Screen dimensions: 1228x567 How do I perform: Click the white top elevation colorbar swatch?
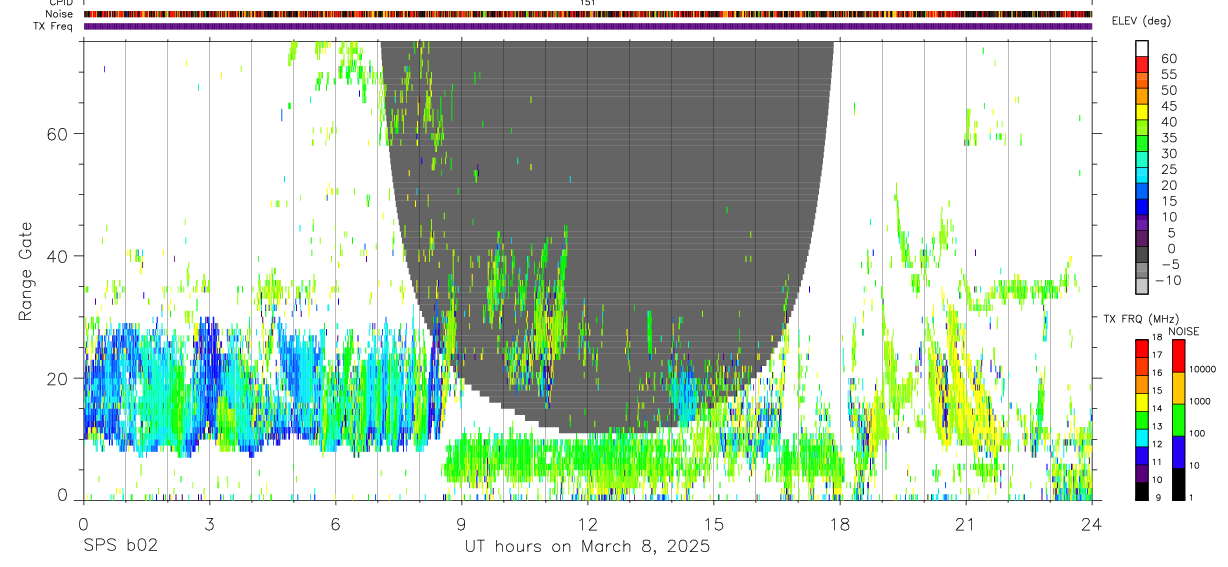click(x=1141, y=49)
